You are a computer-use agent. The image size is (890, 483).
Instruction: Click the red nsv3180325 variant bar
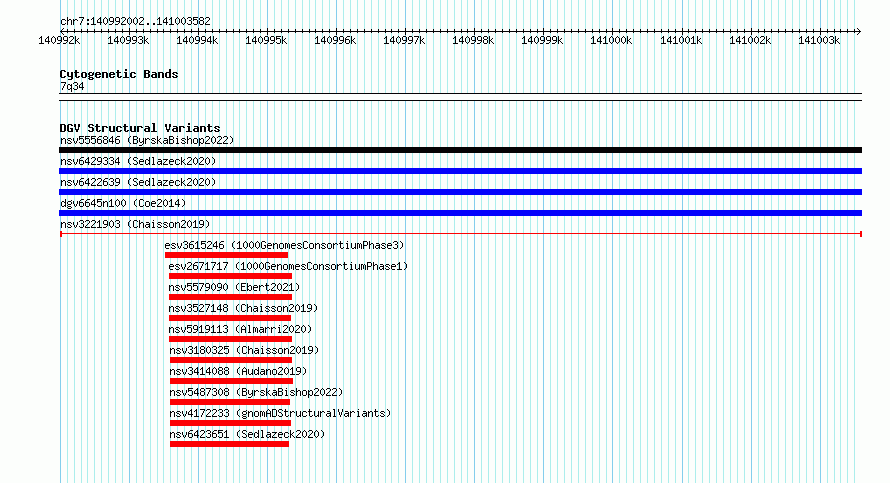231,360
